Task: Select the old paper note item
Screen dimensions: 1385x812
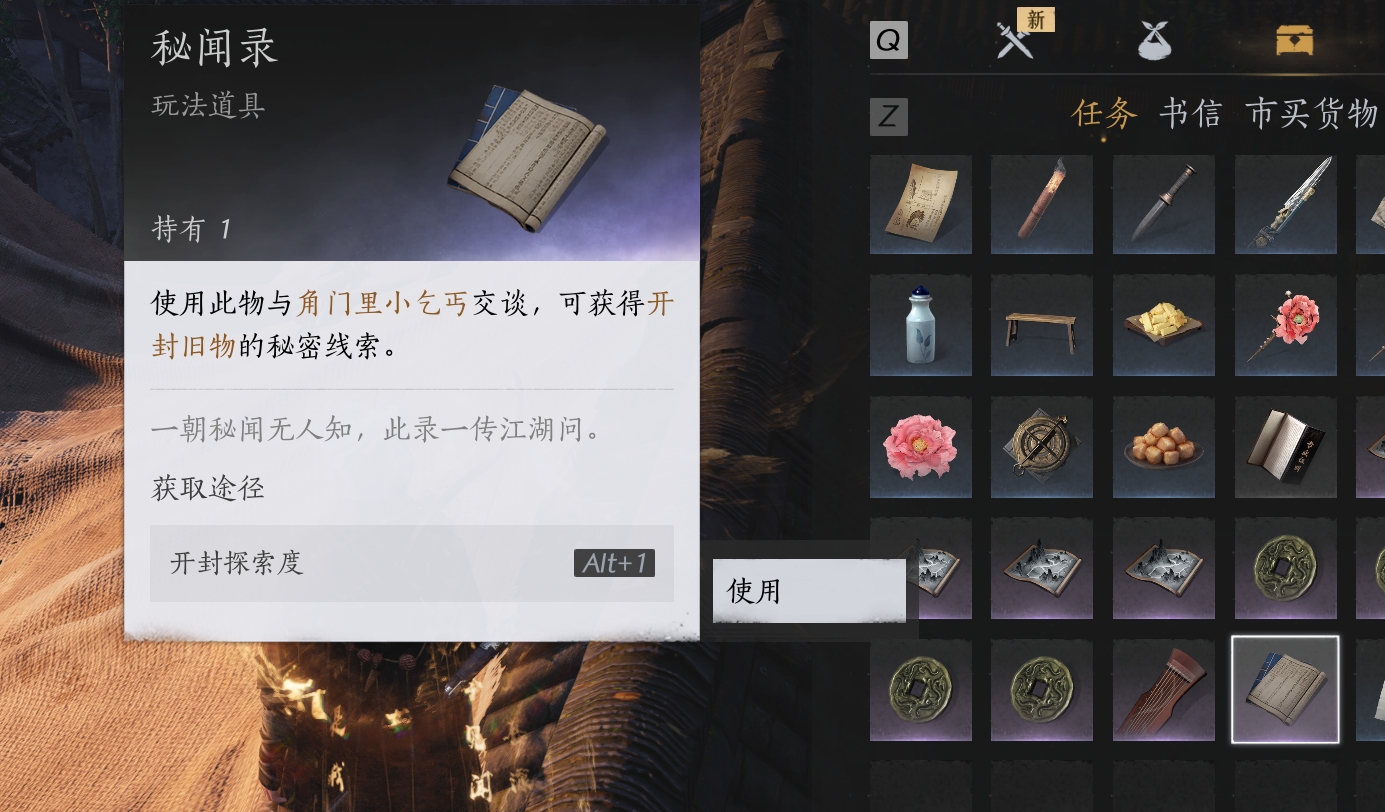Action: 921,204
